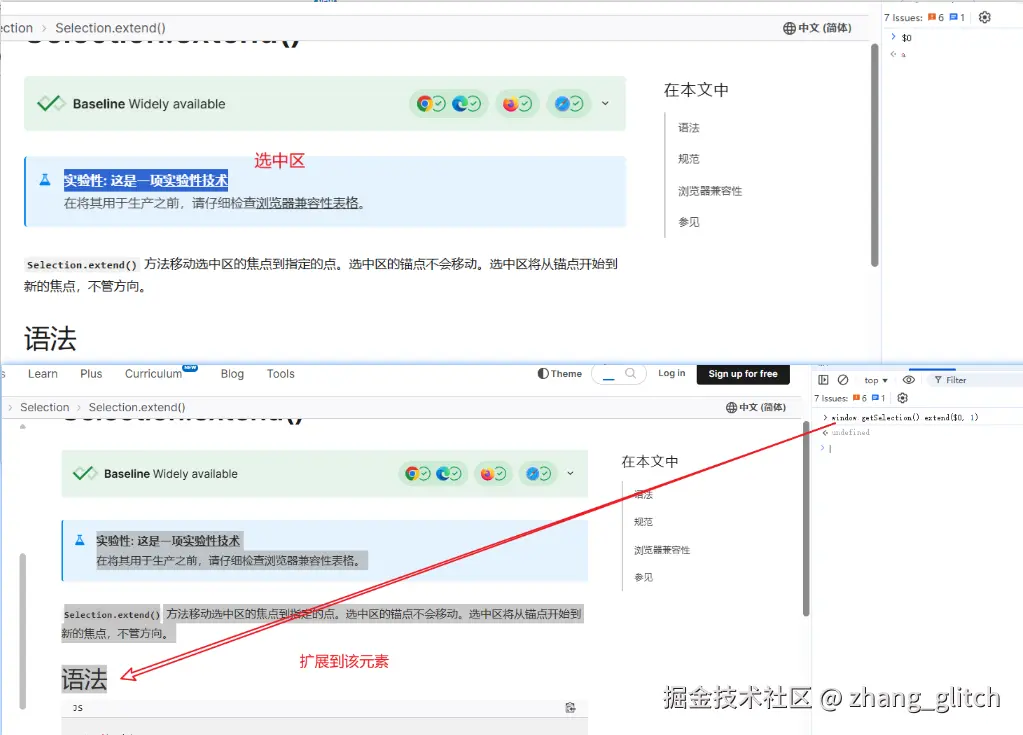Viewport: 1023px width, 735px height.
Task: Open the Curriculum menu item in lower page
Action: (x=153, y=374)
